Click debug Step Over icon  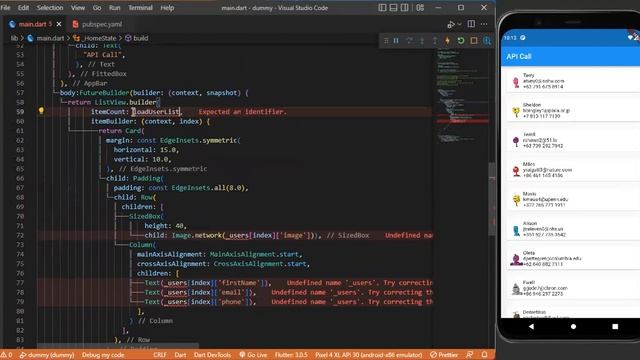click(409, 40)
